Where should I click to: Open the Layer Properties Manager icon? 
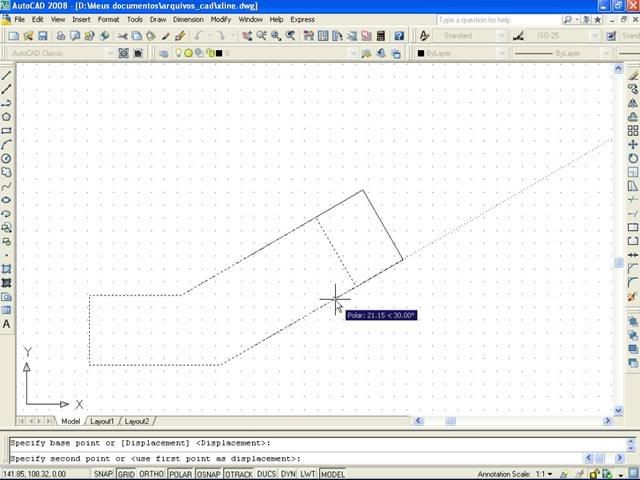point(164,53)
